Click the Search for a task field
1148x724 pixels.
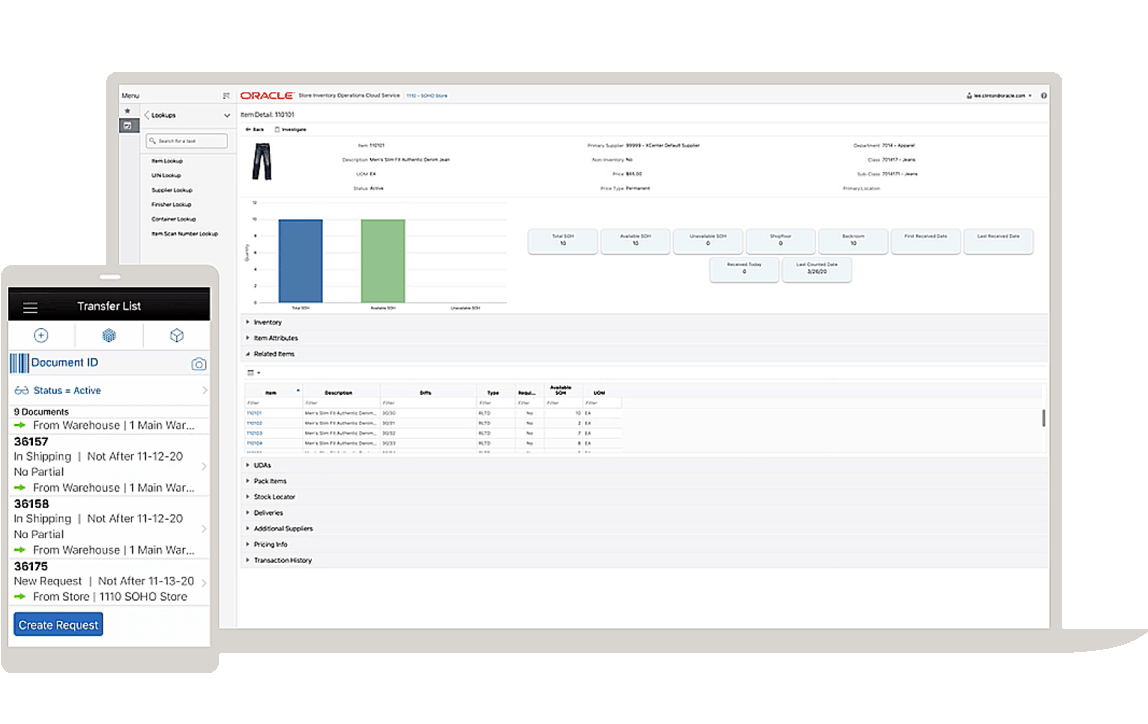tap(186, 140)
